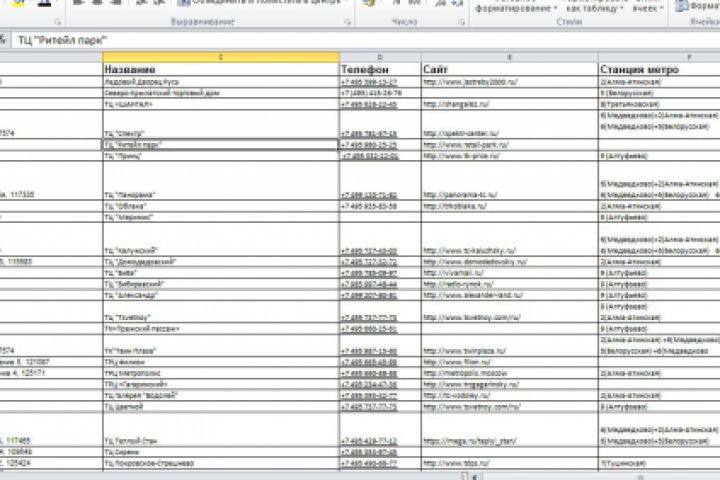Select the ТЦ "Tsvetnoy" name cell
720x480 pixels.
221,312
